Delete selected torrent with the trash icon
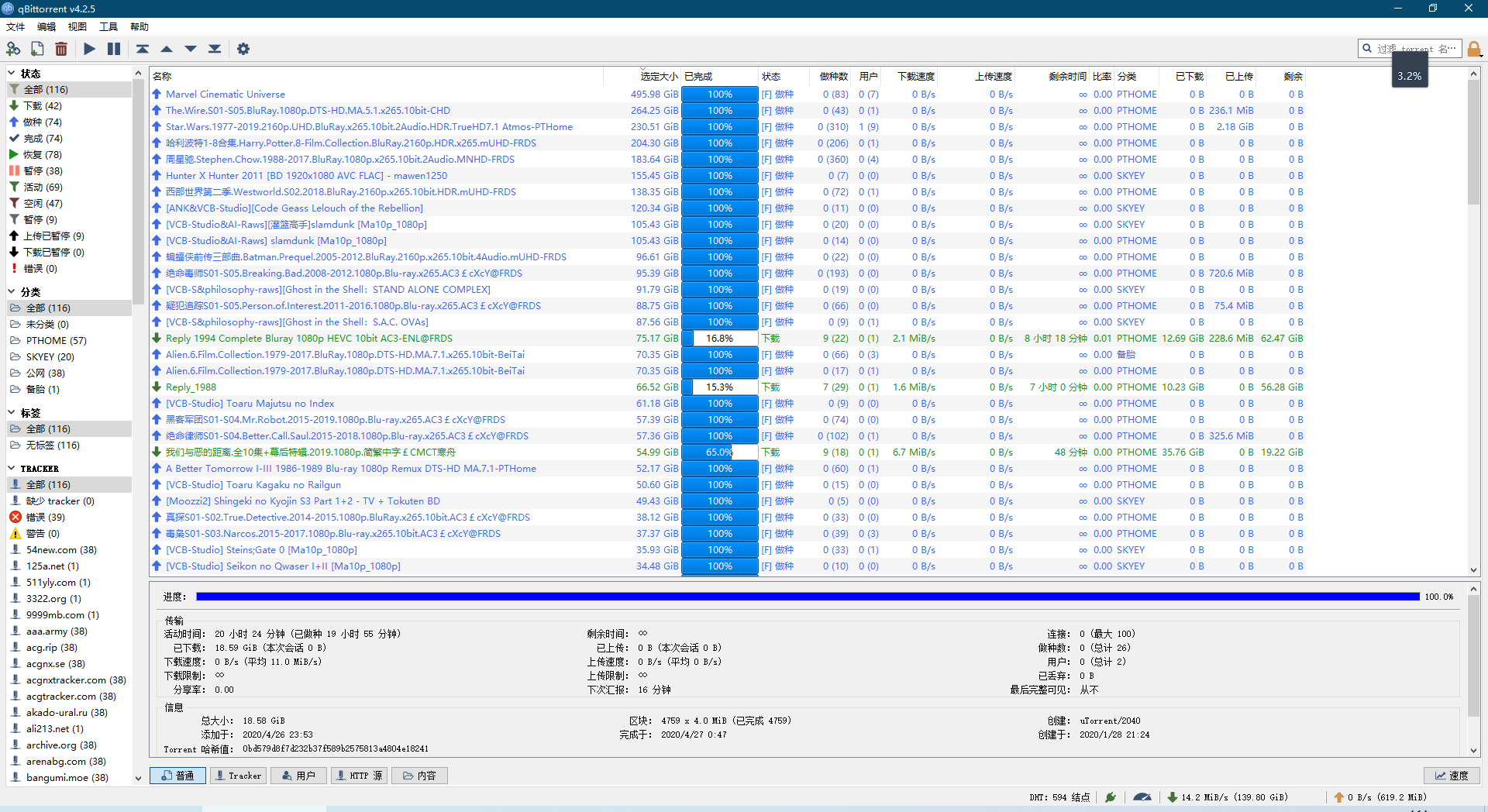The width and height of the screenshot is (1488, 812). click(61, 49)
